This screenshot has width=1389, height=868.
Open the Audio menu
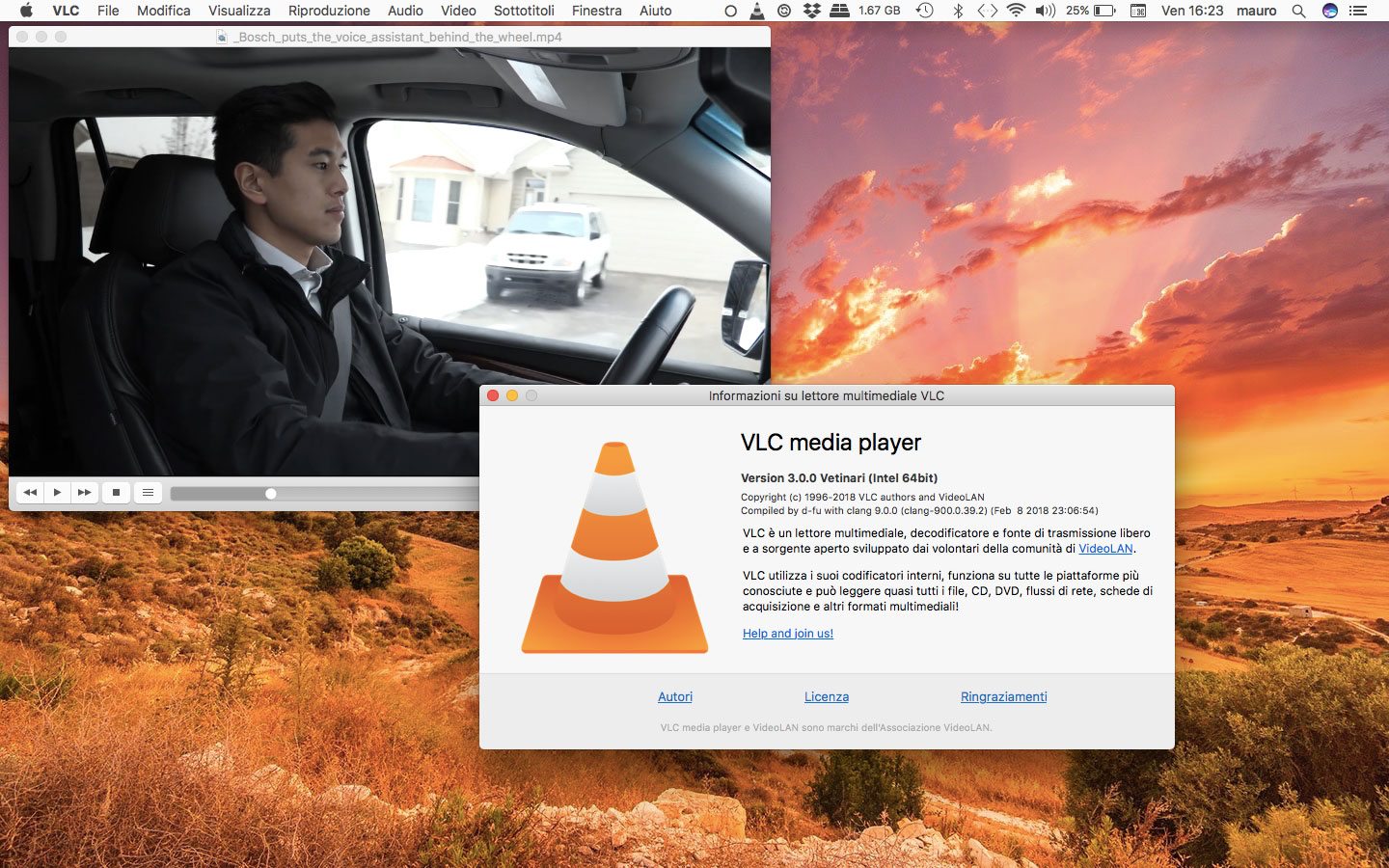click(x=405, y=11)
